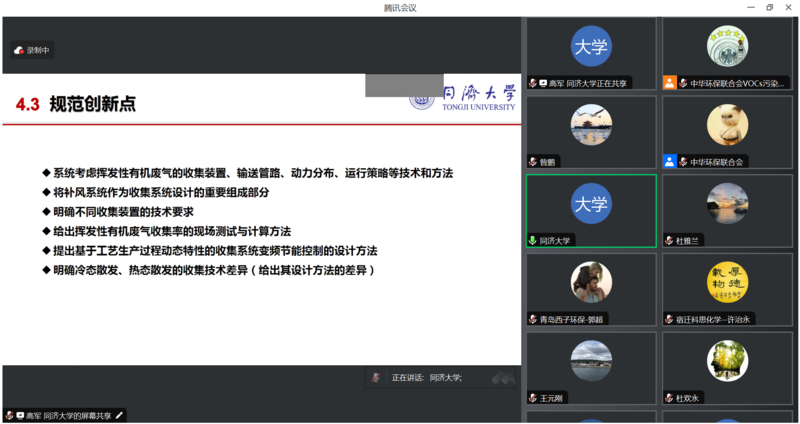Click muted mic icon beside 鲁鹏
The width and height of the screenshot is (800, 424).
tap(533, 162)
